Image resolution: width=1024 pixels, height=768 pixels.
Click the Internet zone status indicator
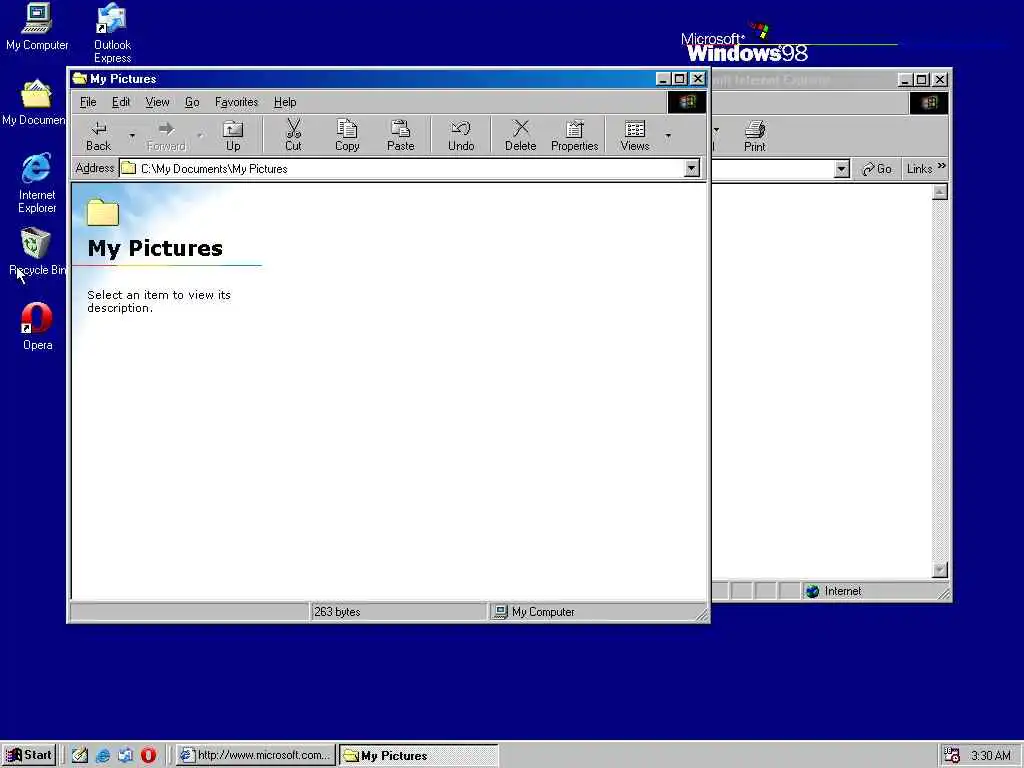833,591
